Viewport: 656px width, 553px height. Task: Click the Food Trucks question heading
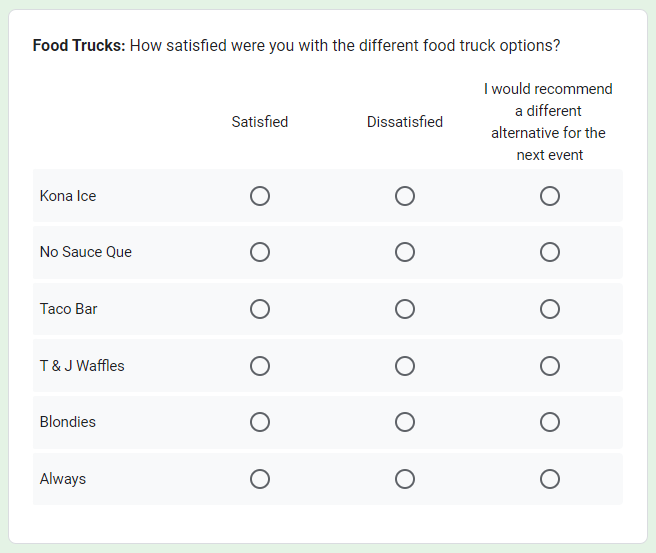(x=296, y=45)
